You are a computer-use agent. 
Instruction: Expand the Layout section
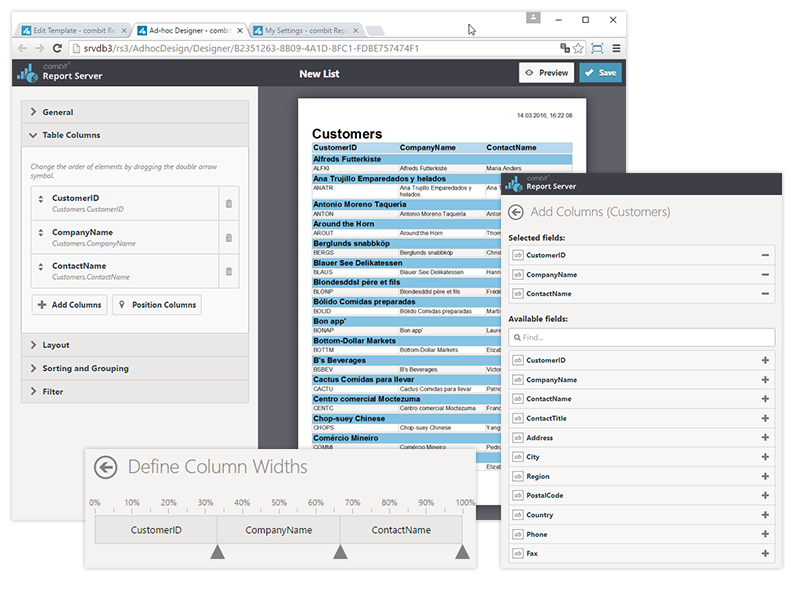(x=135, y=345)
